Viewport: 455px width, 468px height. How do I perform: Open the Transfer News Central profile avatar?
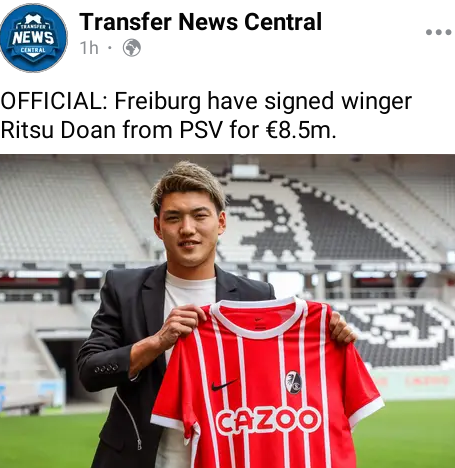(x=33, y=37)
